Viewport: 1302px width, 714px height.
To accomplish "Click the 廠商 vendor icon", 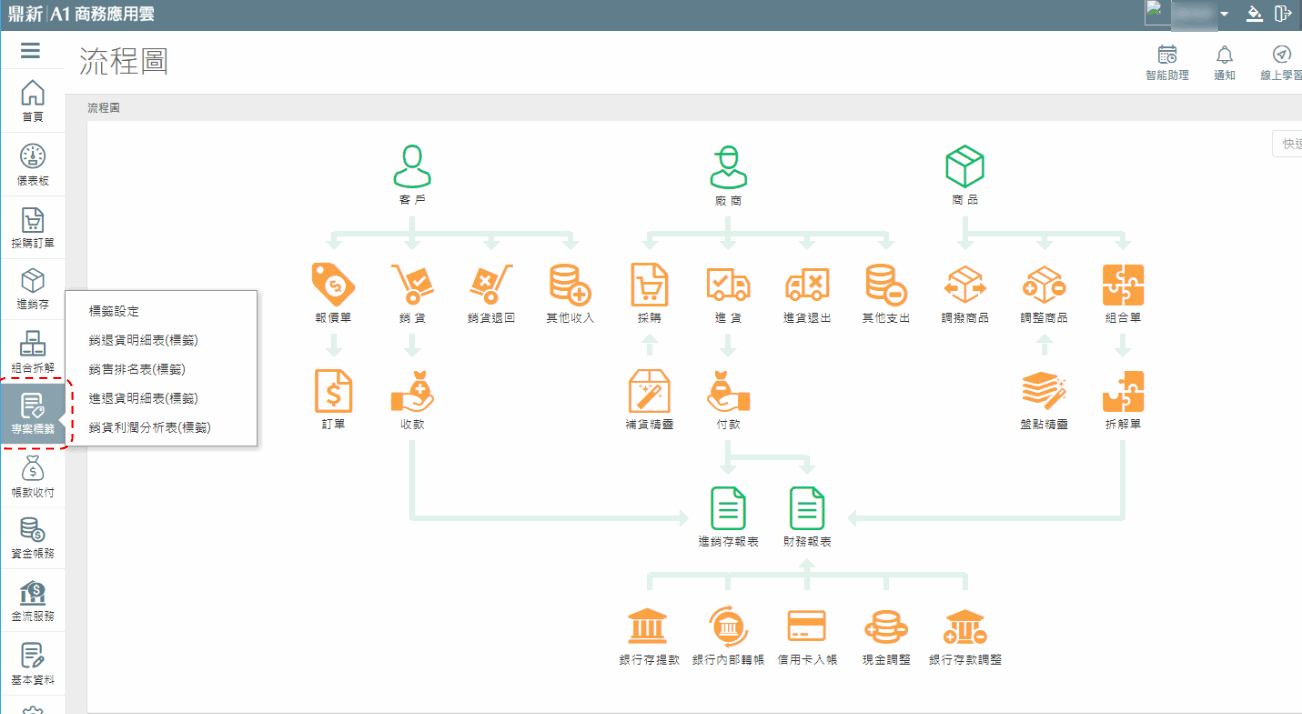I will coord(728,166).
